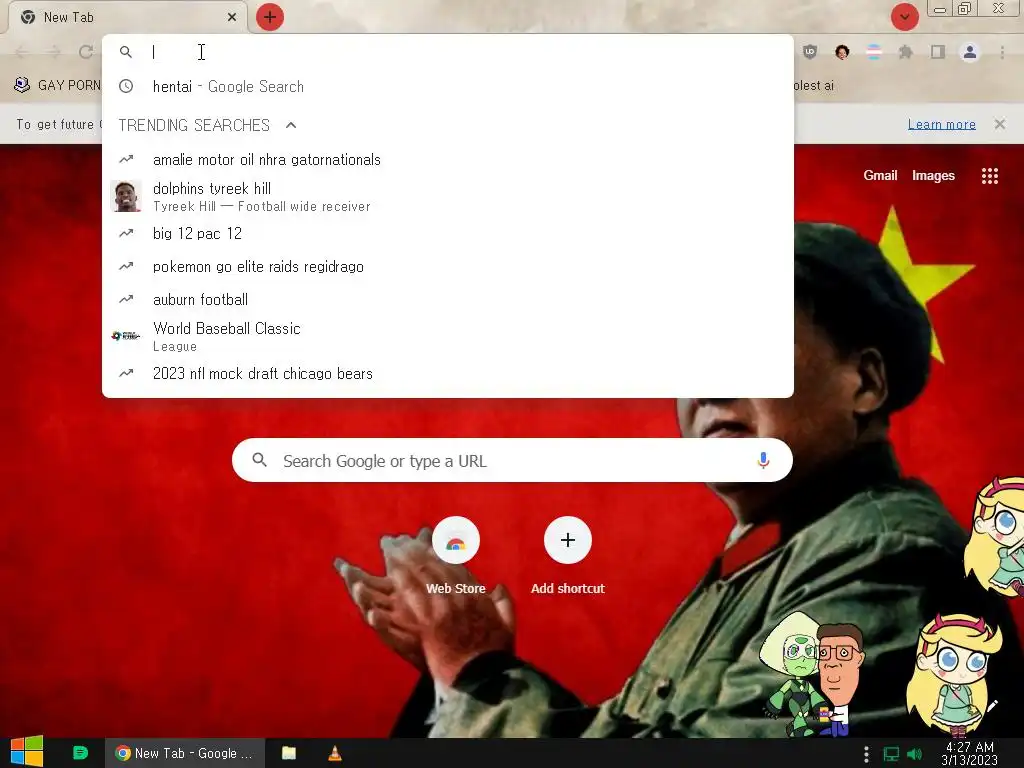Switch to the New Tab - Google Chrome taskbar item
This screenshot has height=768, width=1024.
[185, 753]
